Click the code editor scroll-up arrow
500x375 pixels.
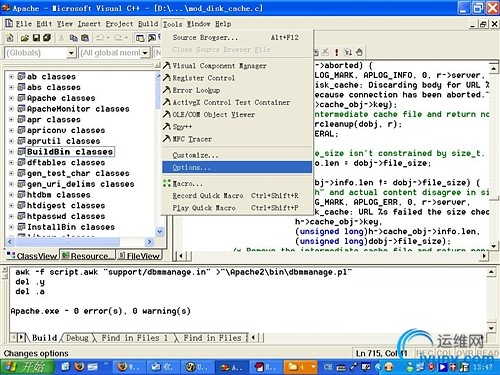click(494, 69)
